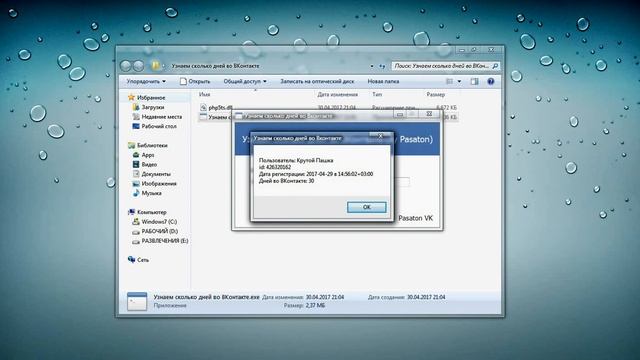640x360 pixels.
Task: Maximize the Explorer window
Action: (474, 50)
